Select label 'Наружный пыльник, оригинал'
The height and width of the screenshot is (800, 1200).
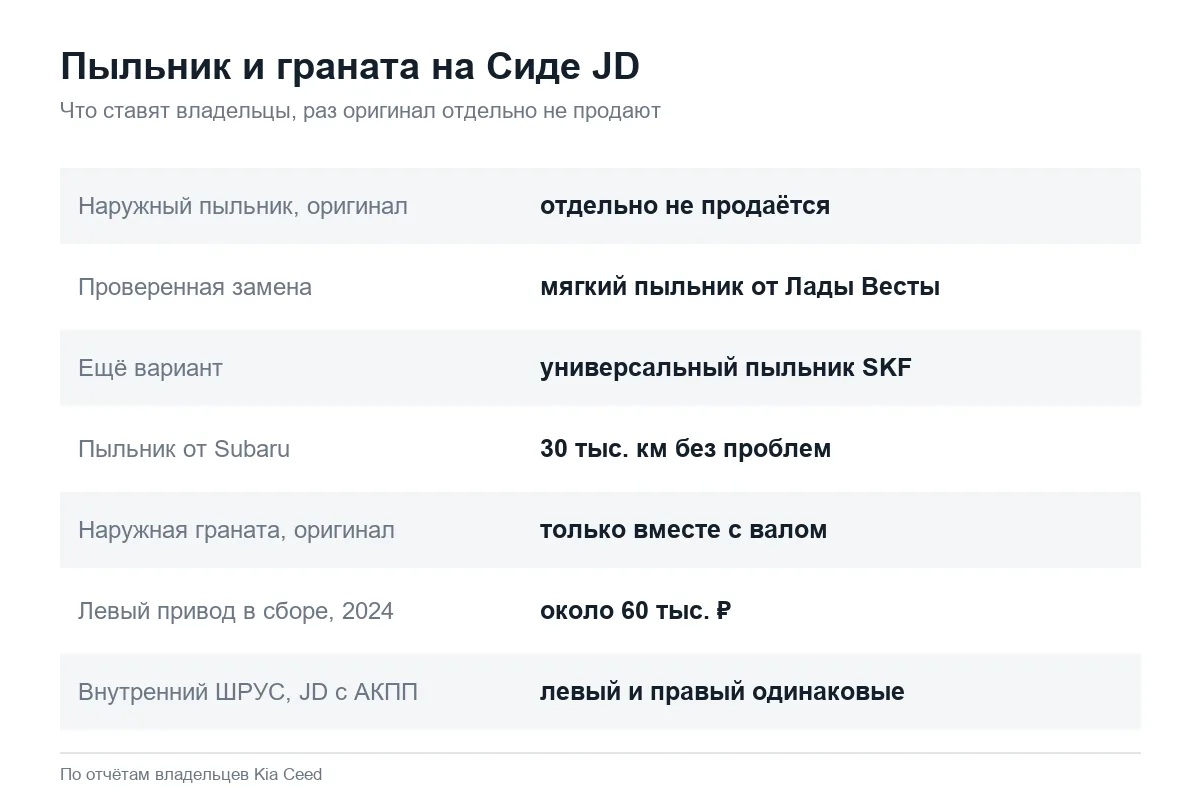click(x=243, y=206)
